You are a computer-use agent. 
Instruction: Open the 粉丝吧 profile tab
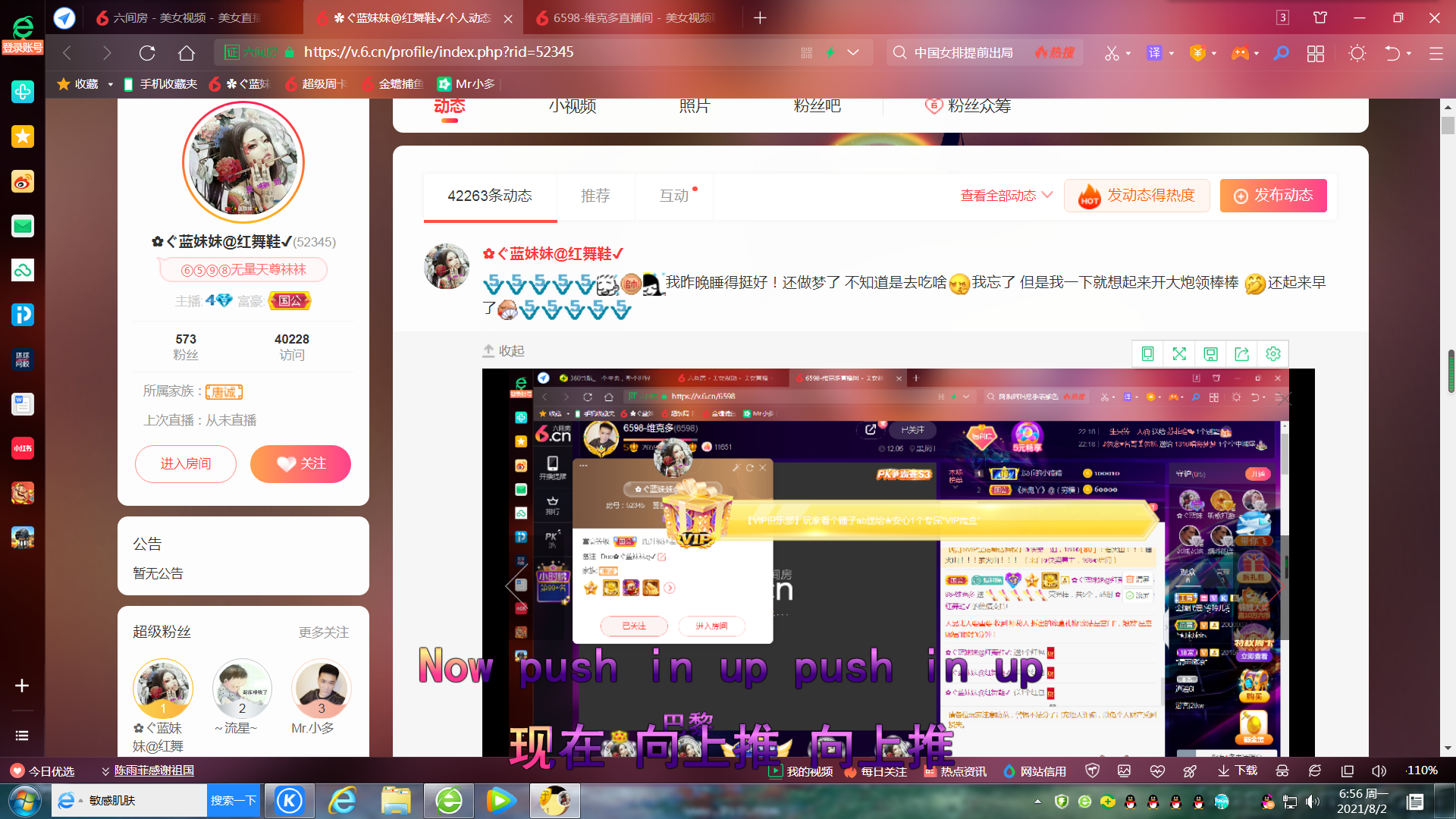point(817,105)
